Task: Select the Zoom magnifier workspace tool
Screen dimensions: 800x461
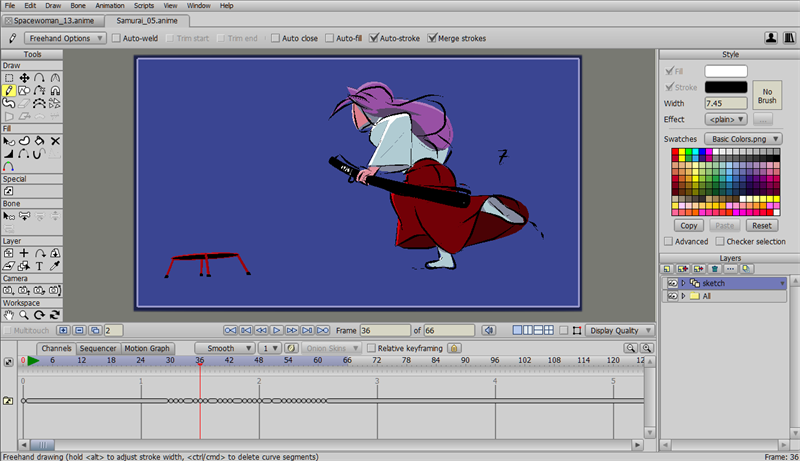Action: (24, 315)
